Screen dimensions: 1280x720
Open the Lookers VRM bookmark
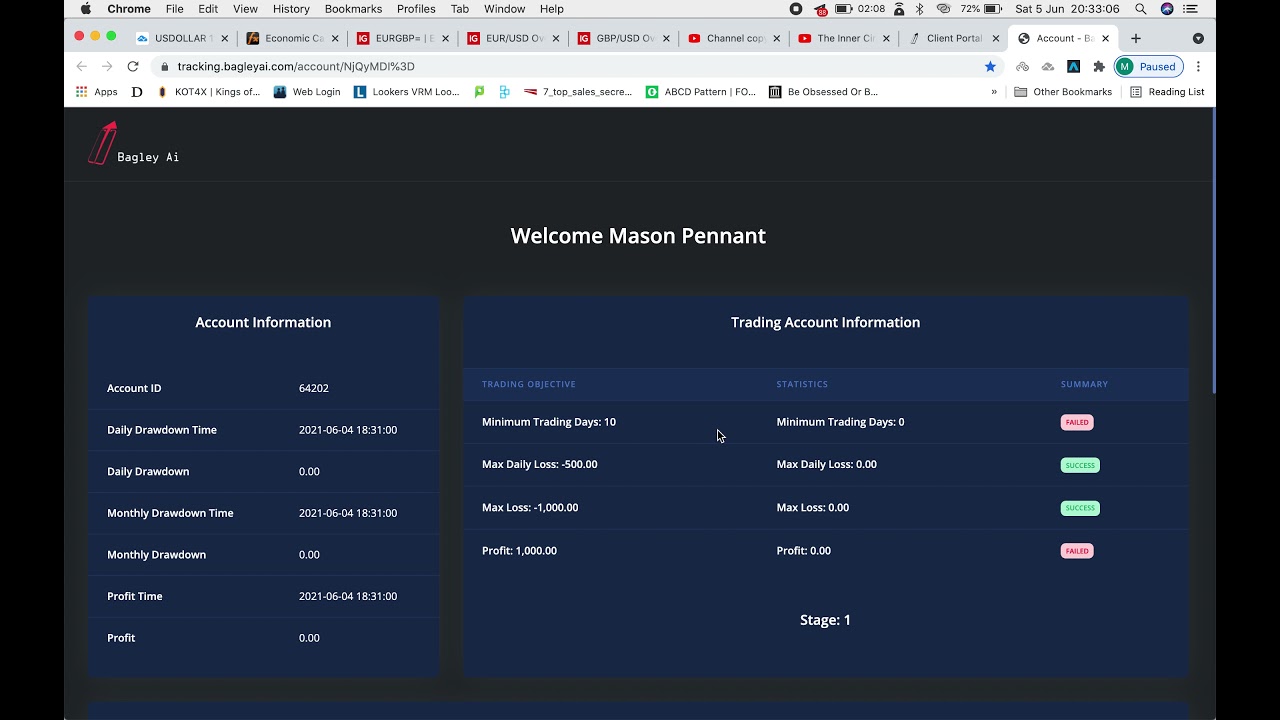(407, 92)
